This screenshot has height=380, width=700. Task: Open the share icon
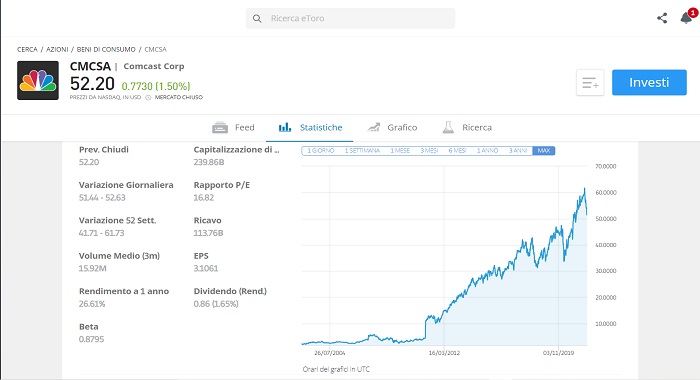(x=662, y=18)
